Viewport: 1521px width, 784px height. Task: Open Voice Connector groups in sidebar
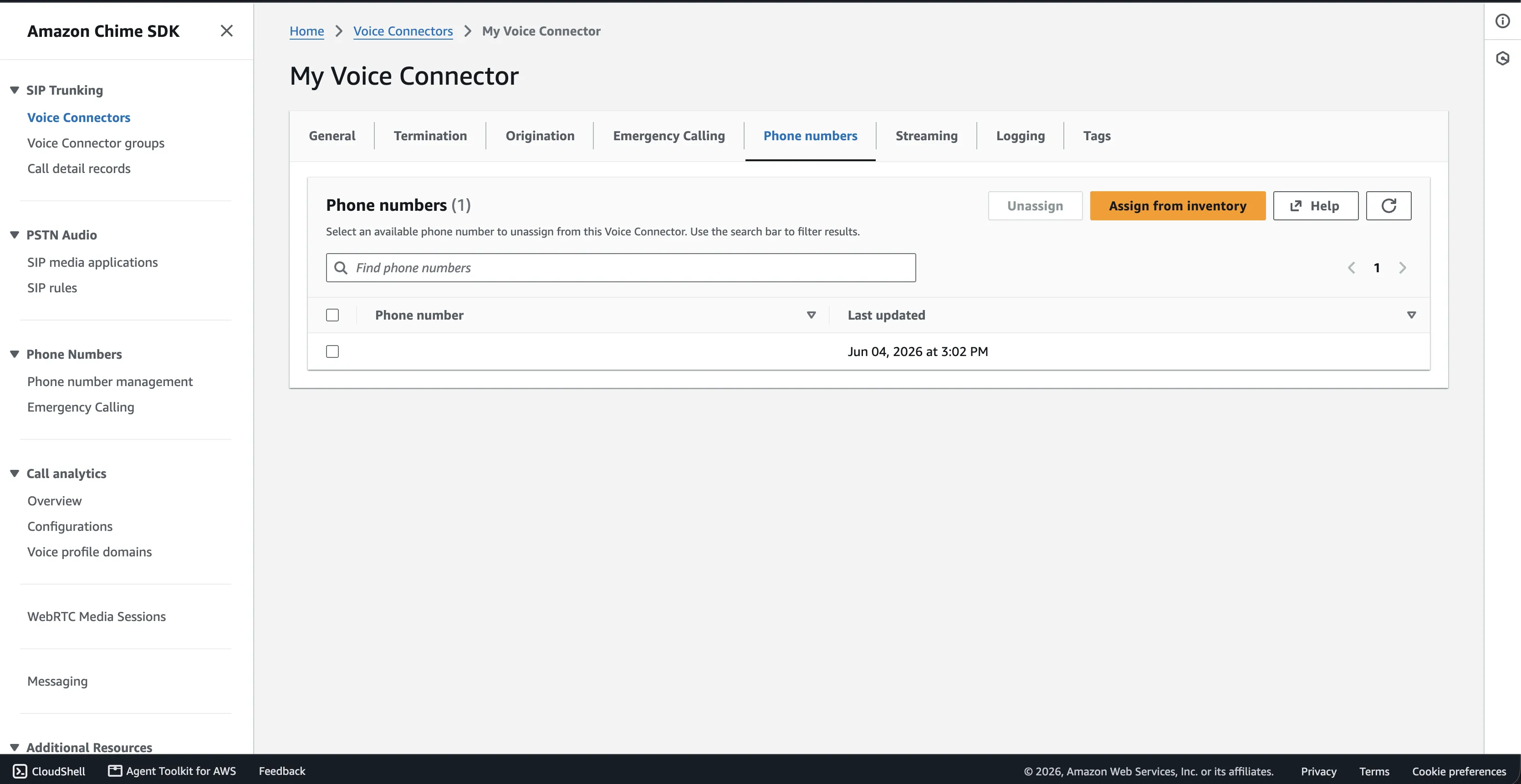pyautogui.click(x=96, y=143)
